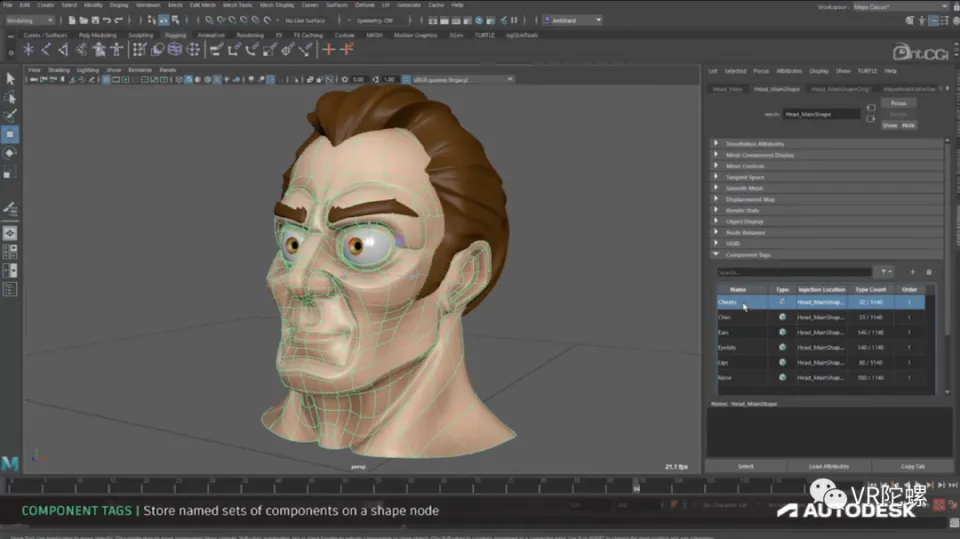960x539 pixels.
Task: Click the Component Tags search field
Action: (x=794, y=272)
